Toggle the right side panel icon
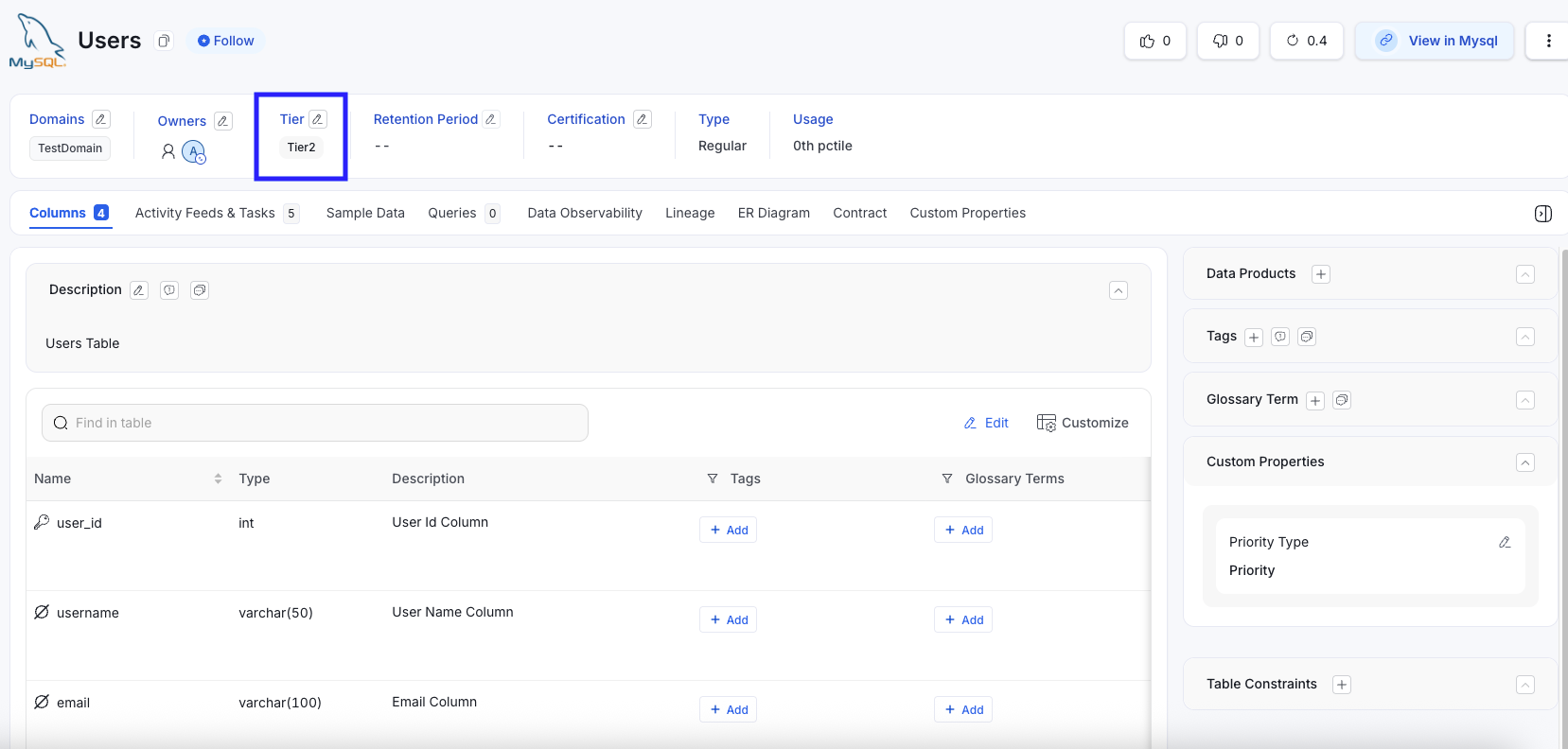 1543,214
